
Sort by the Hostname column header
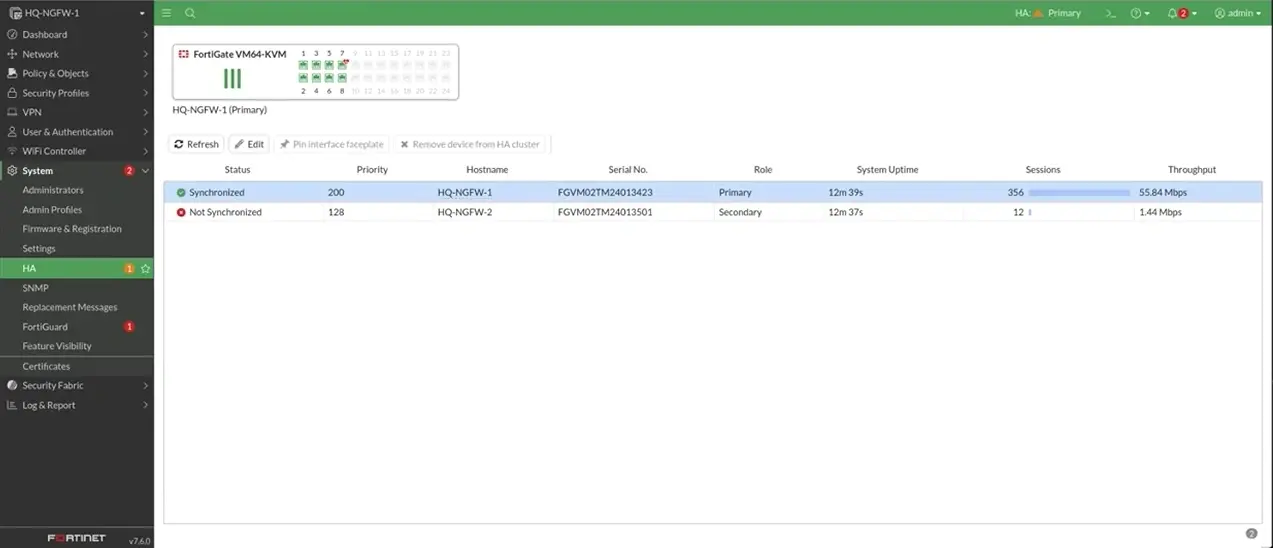point(487,170)
